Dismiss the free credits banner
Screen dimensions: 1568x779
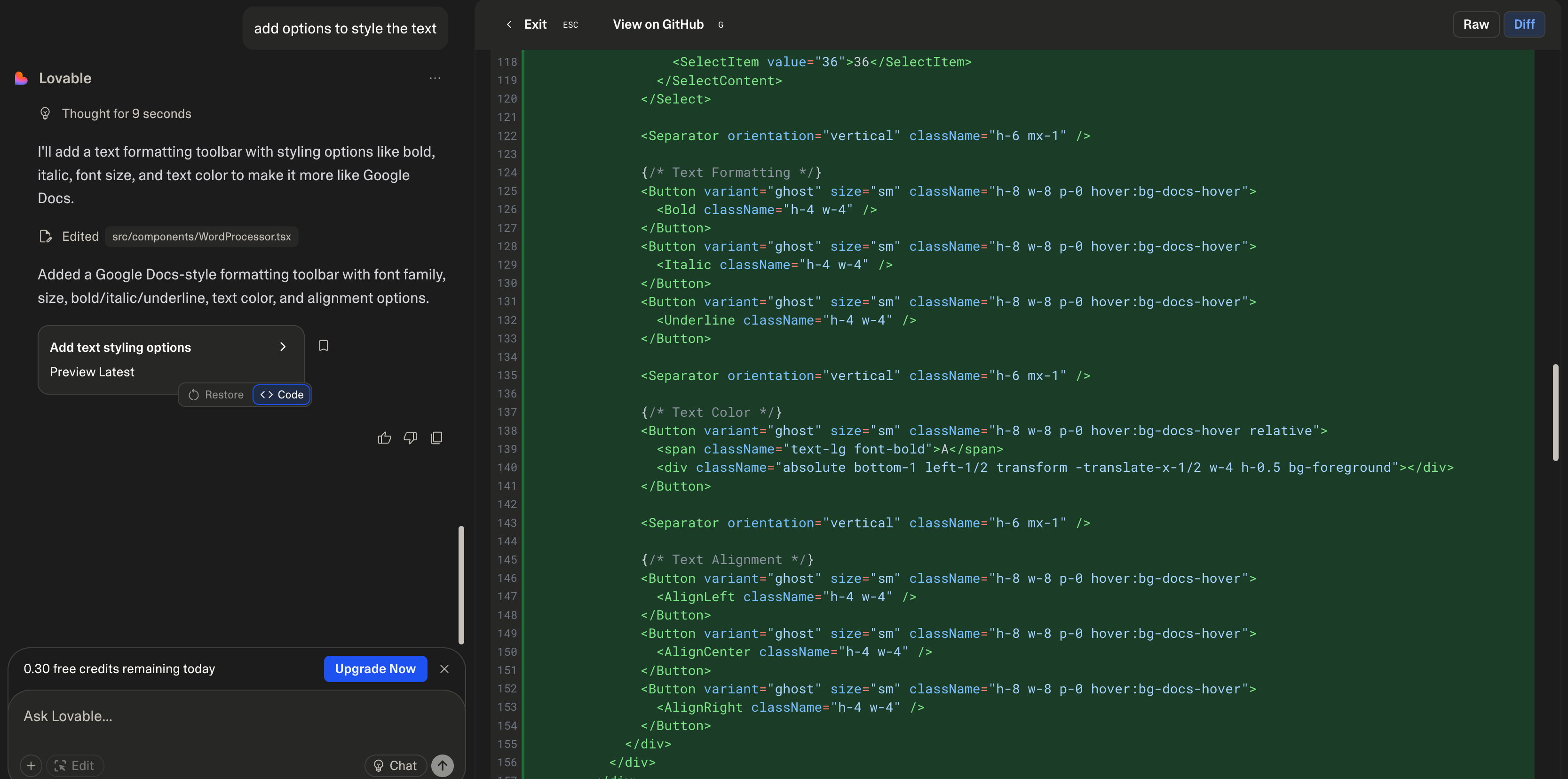pos(444,669)
